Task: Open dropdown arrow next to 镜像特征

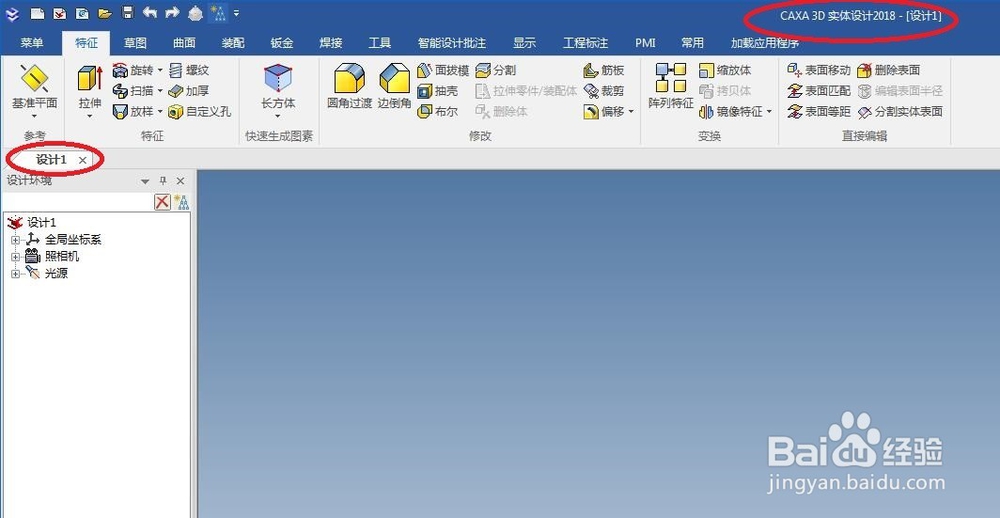Action: point(769,112)
